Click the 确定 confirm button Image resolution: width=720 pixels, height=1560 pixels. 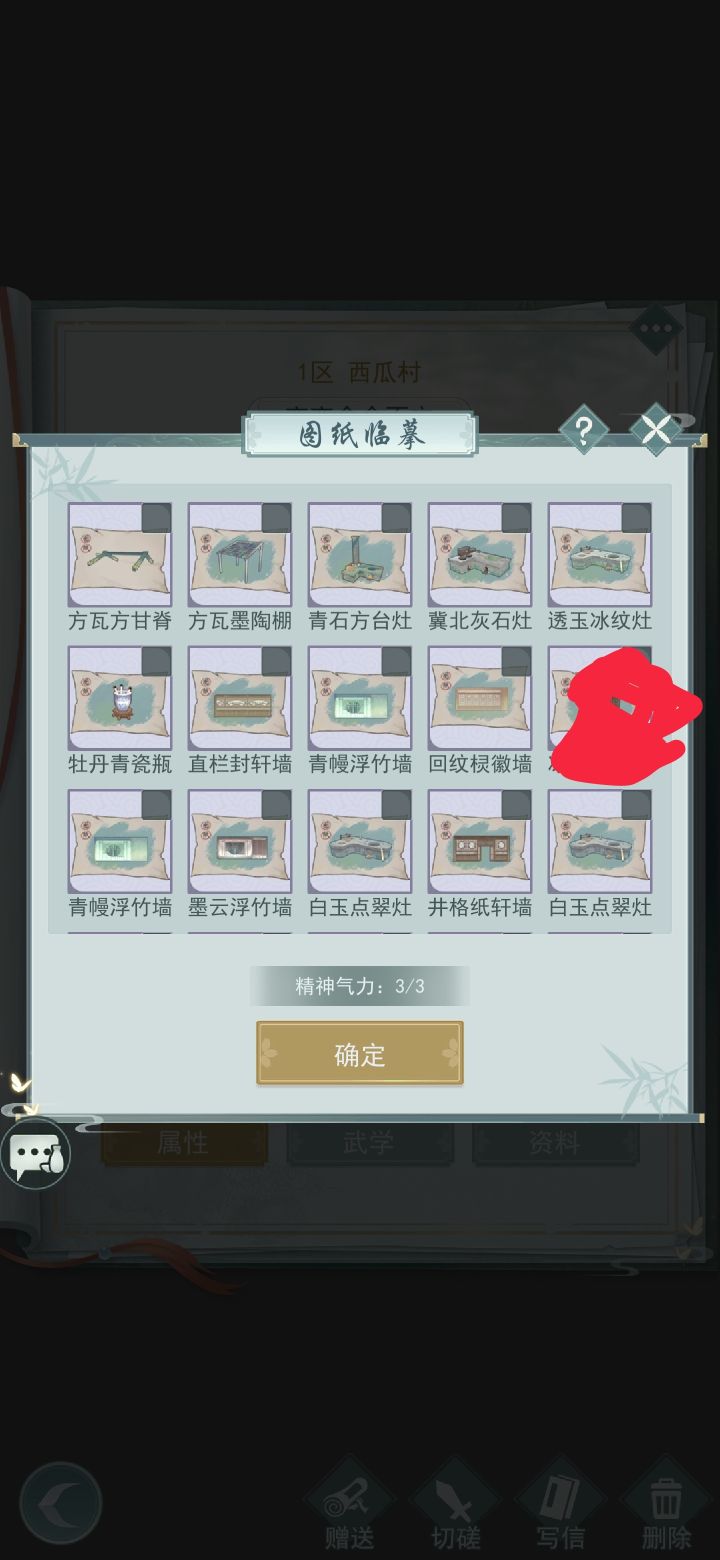[x=360, y=1053]
